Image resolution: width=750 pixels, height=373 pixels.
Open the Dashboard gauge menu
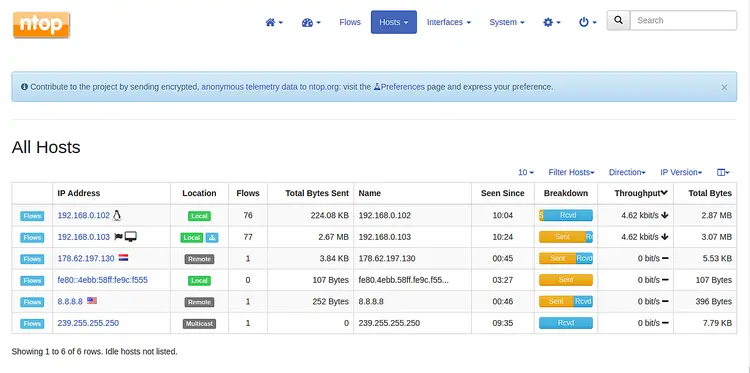click(311, 22)
